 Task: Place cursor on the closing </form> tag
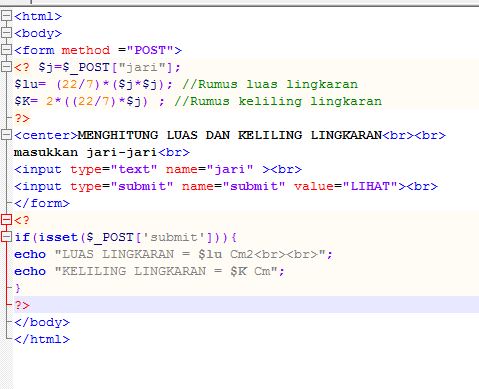(x=42, y=203)
